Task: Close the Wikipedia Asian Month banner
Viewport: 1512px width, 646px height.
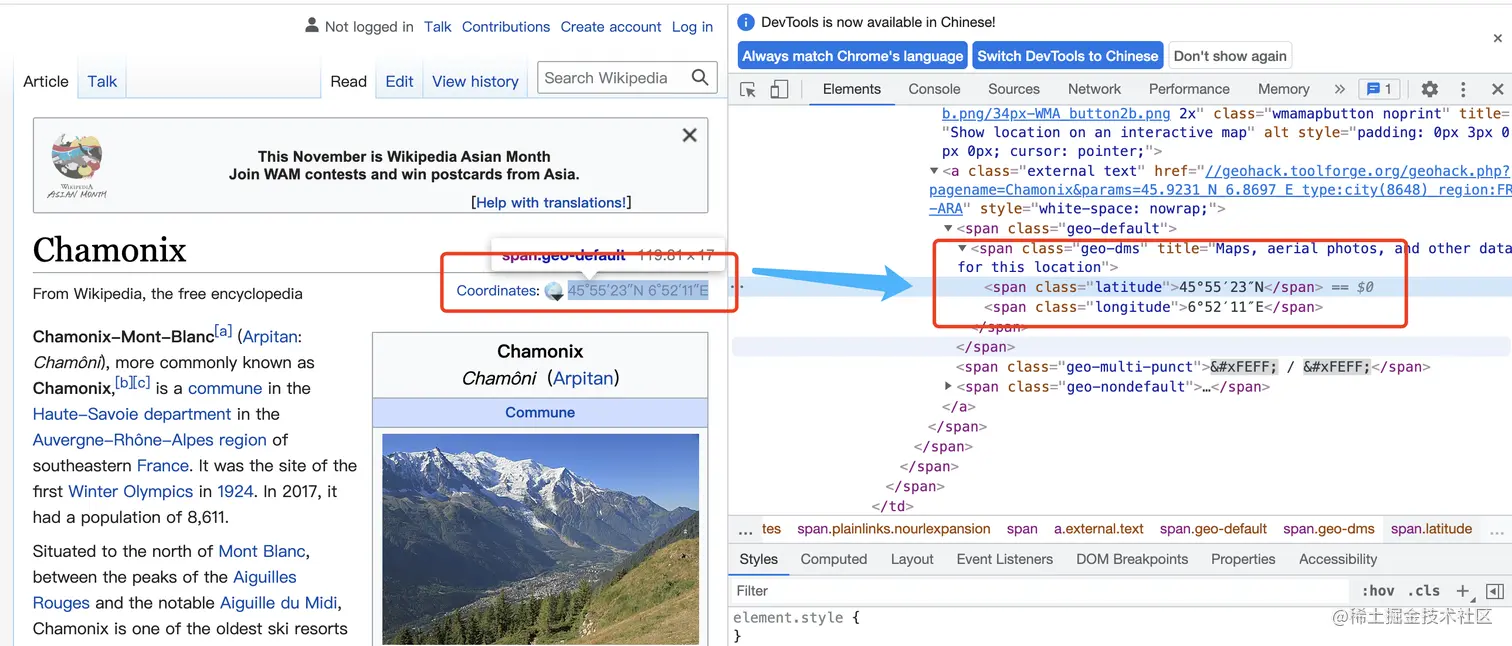Action: [689, 135]
